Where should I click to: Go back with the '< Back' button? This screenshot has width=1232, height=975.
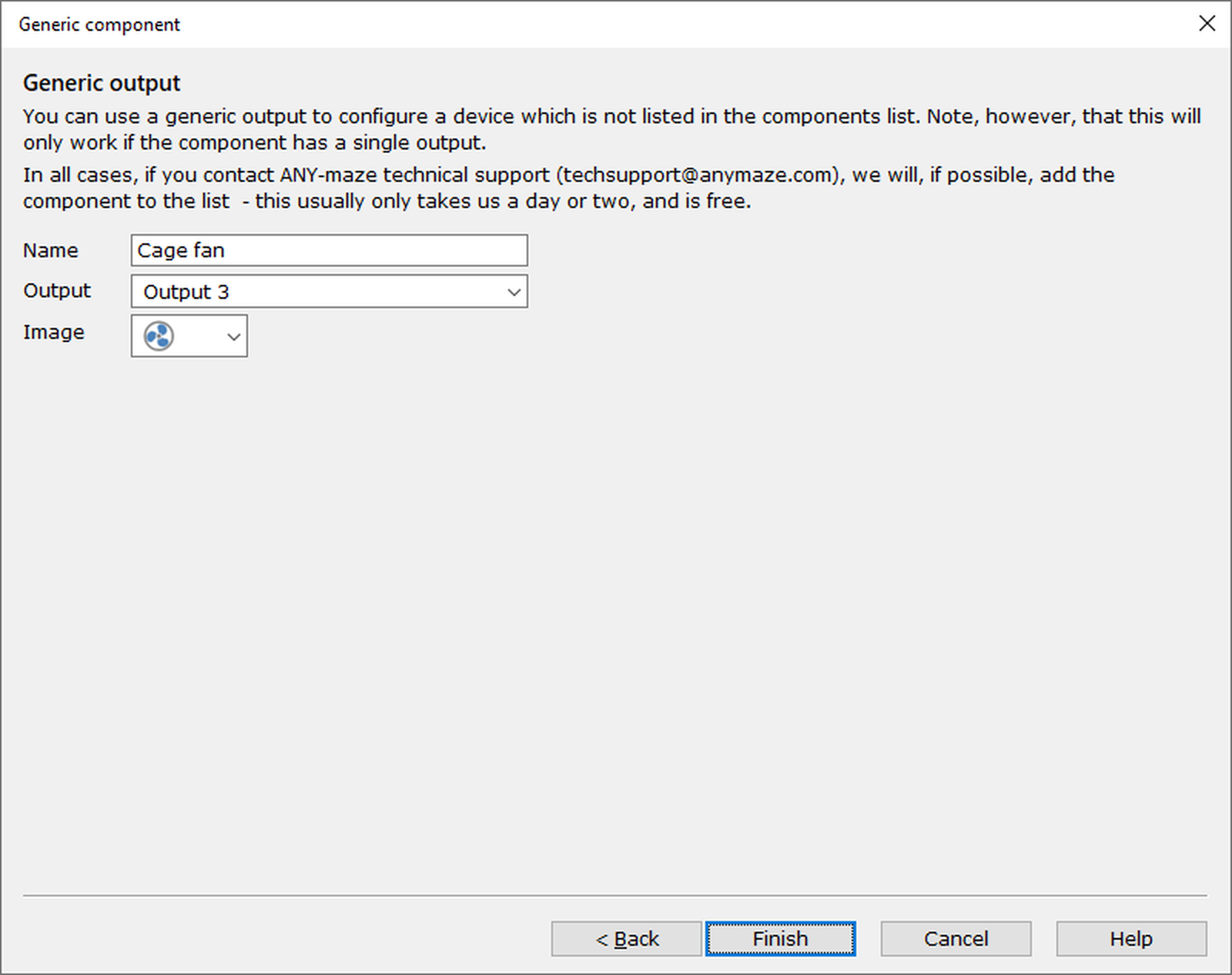(x=626, y=939)
